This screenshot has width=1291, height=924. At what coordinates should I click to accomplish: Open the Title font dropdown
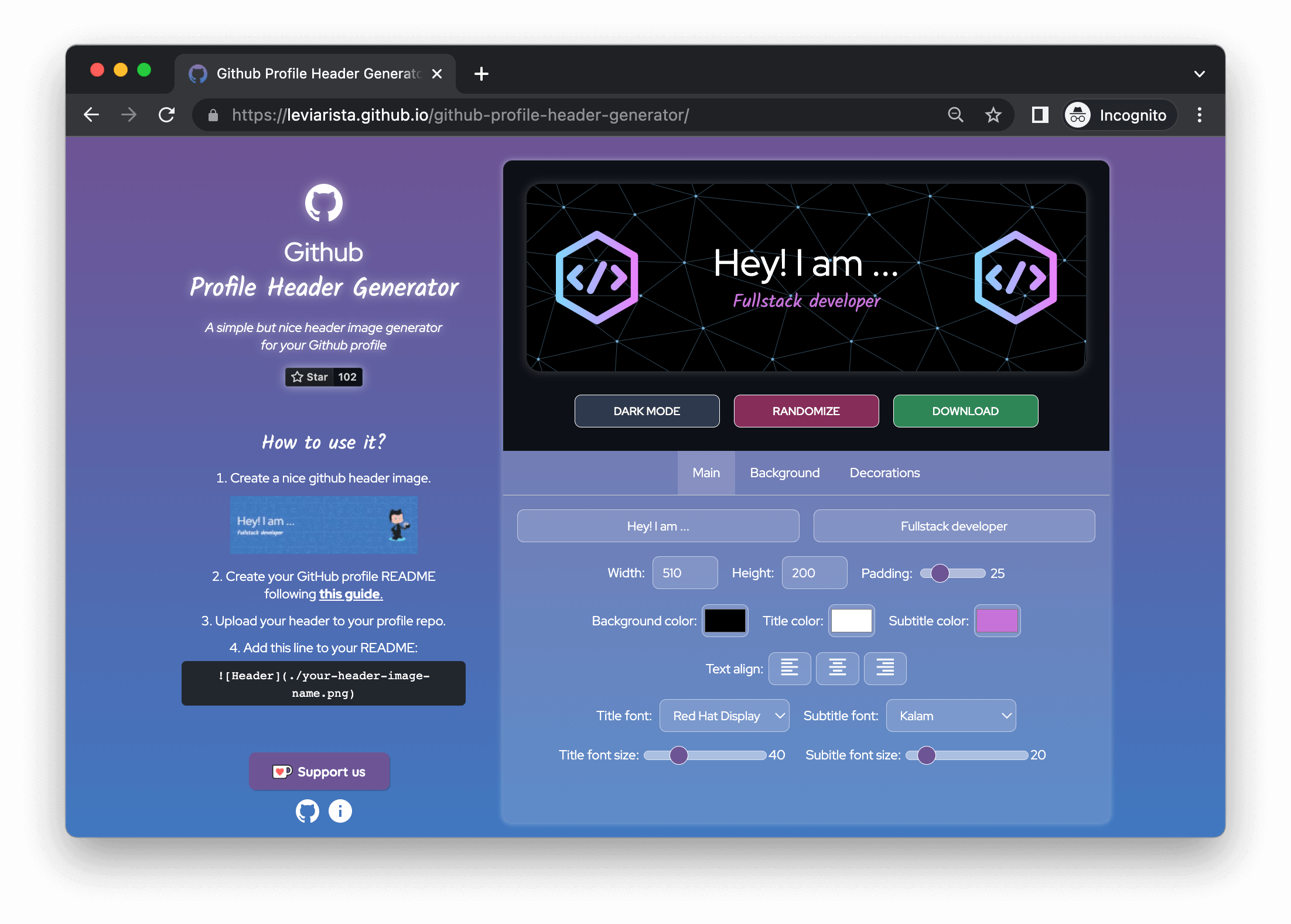(724, 716)
